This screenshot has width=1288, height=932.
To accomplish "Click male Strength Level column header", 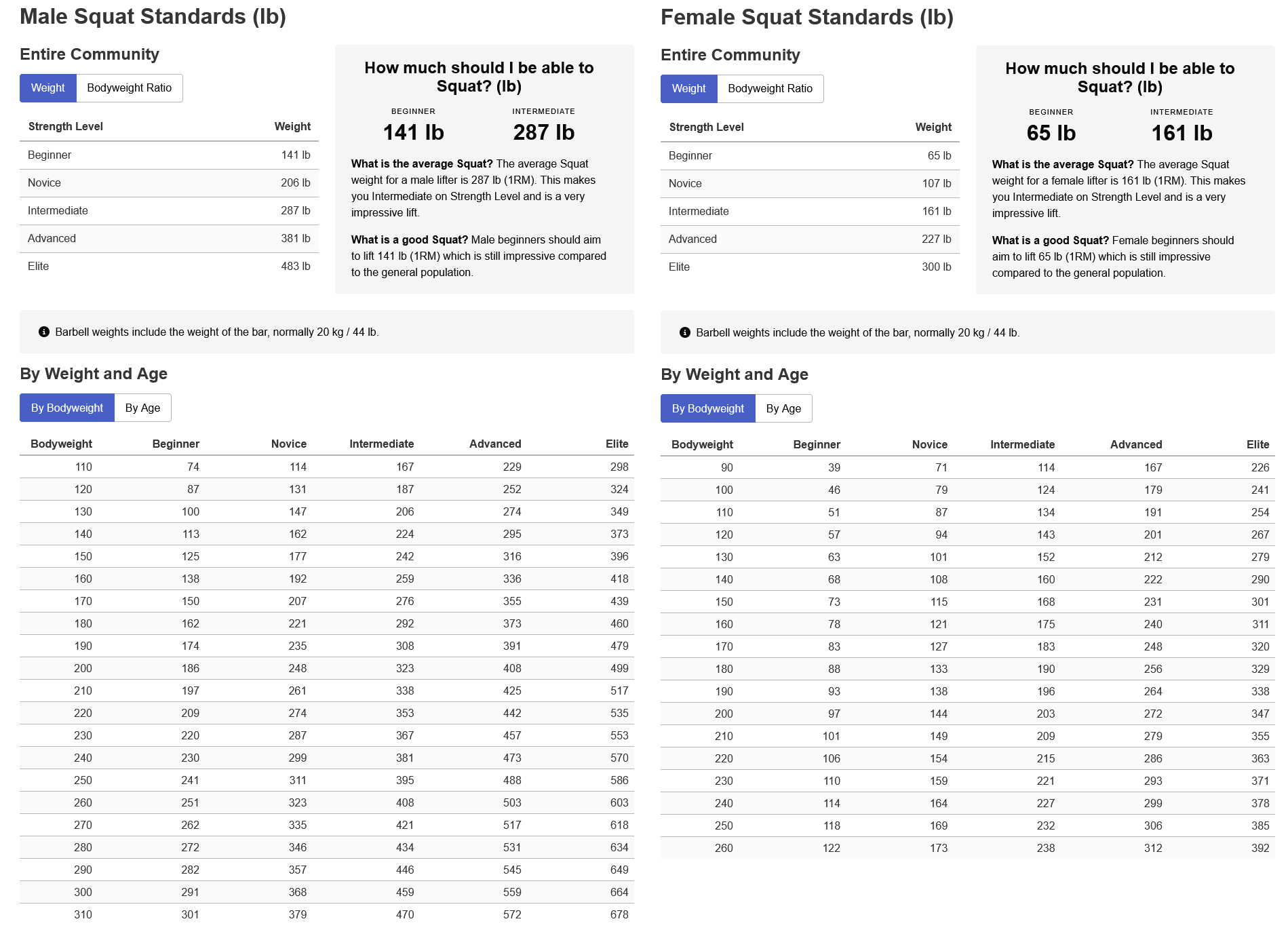I will click(x=66, y=126).
